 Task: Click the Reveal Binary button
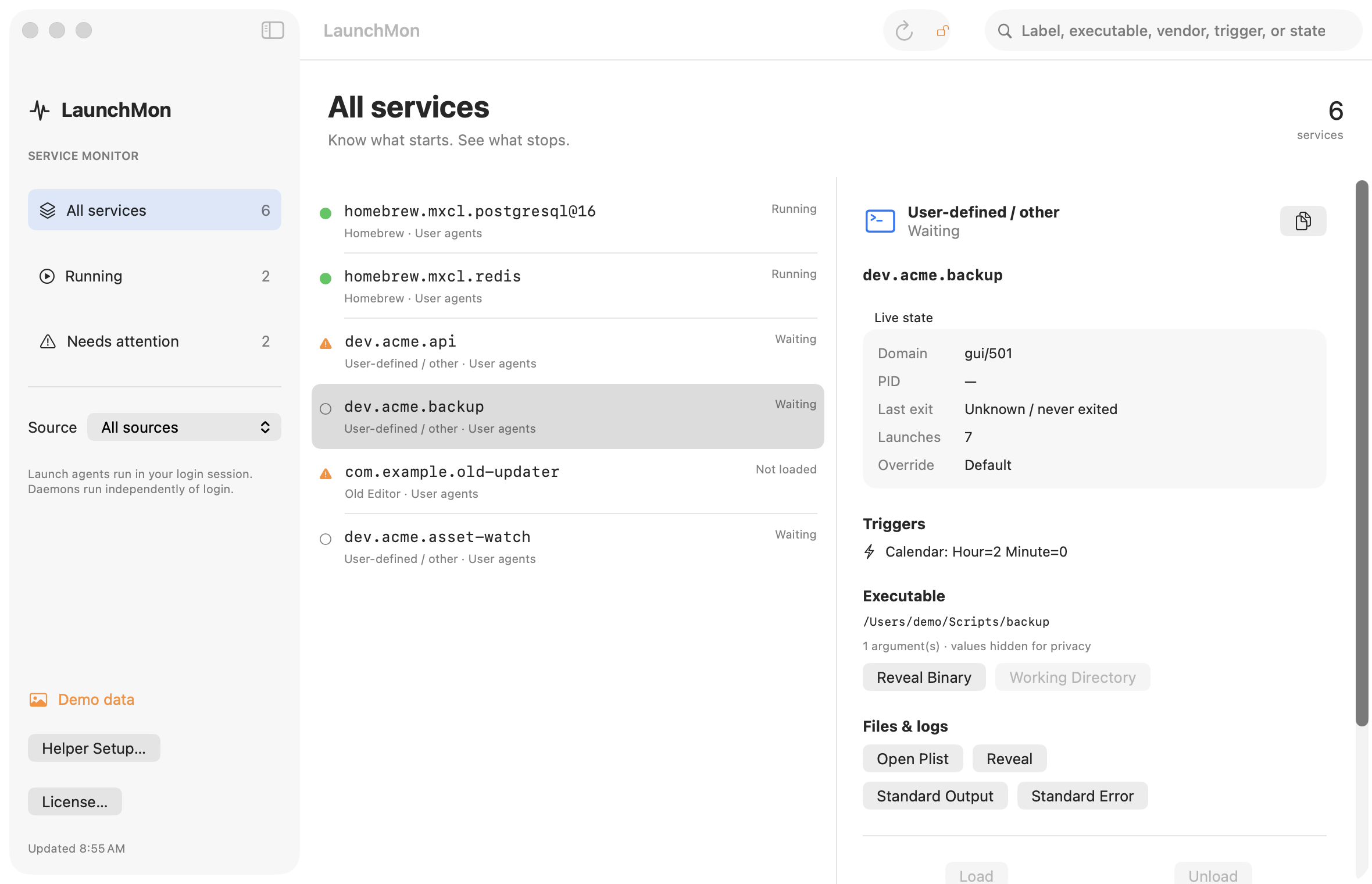(924, 677)
